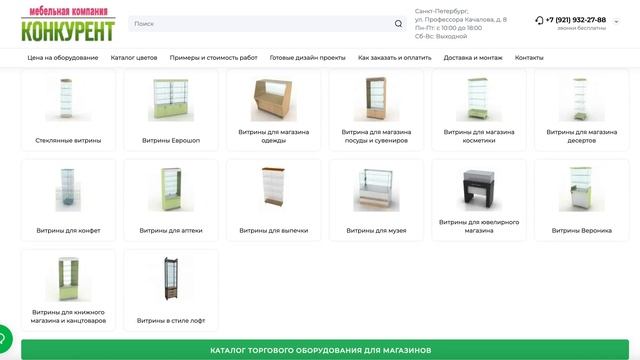This screenshot has height=360, width=640.
Task: Click Витрины Еврошоп product image
Action: click(171, 98)
